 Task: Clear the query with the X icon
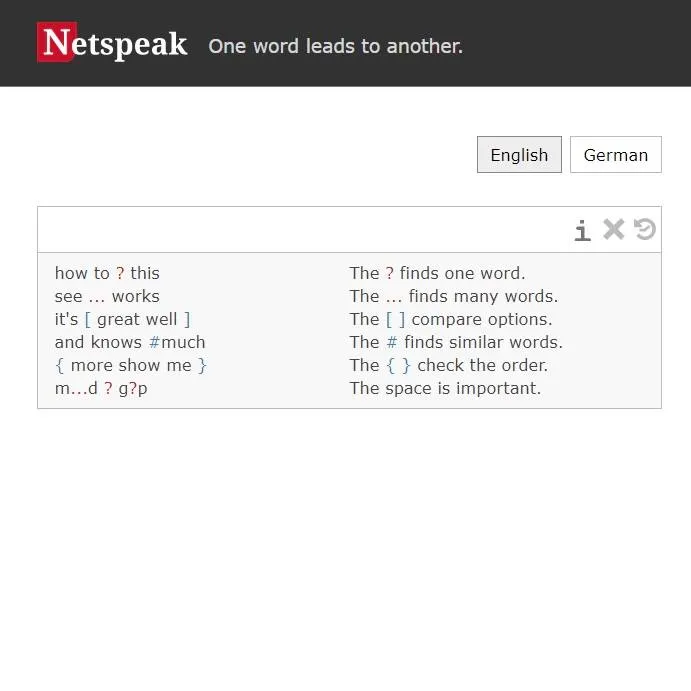click(x=613, y=230)
